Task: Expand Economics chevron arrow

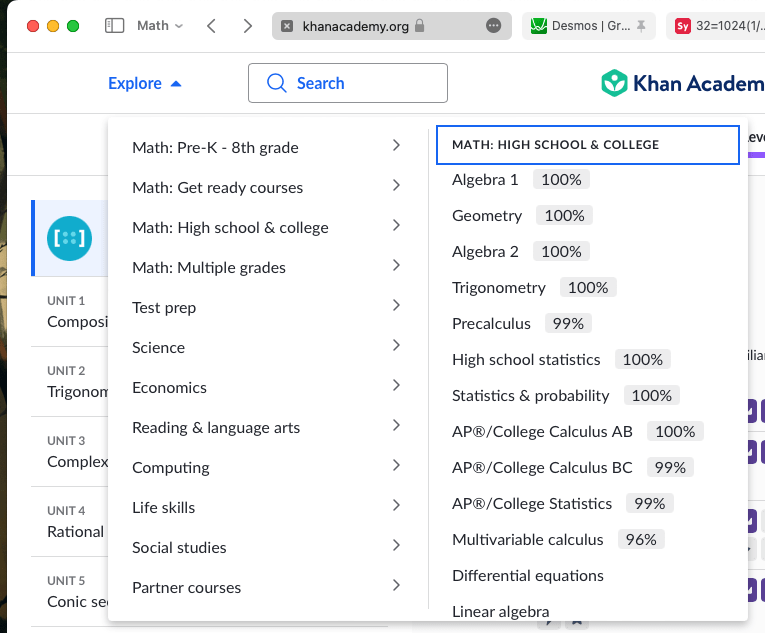Action: pyautogui.click(x=396, y=386)
